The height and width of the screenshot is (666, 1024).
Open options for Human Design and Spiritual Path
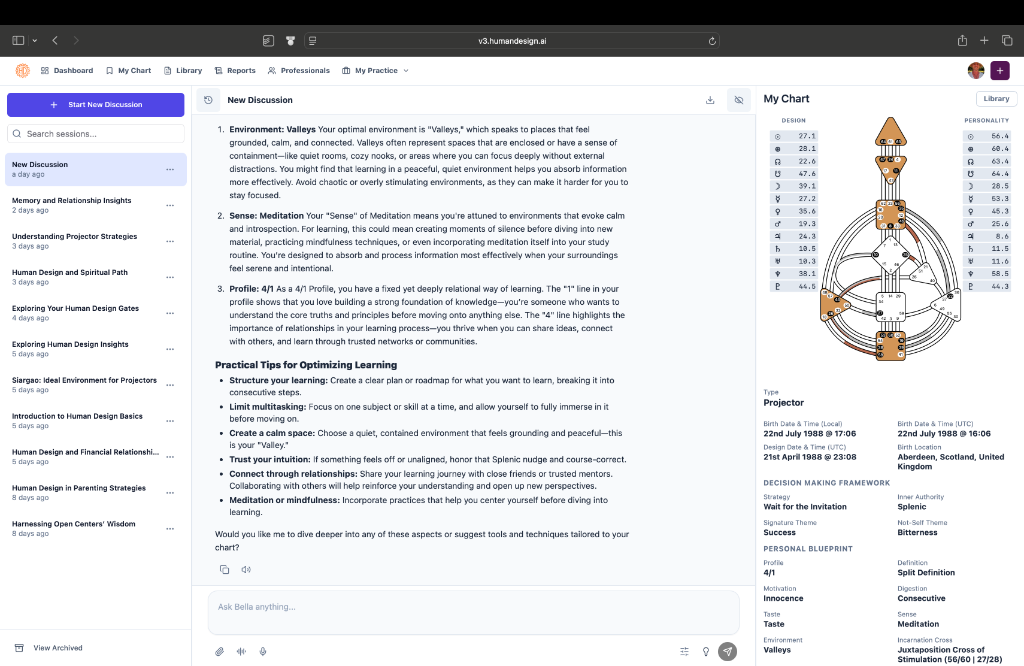(170, 277)
